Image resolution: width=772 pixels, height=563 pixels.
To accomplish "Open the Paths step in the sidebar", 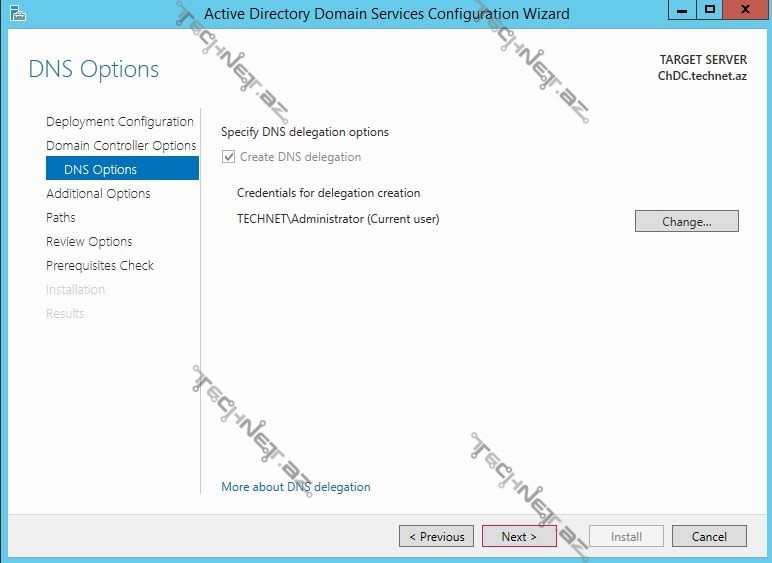I will [x=61, y=218].
